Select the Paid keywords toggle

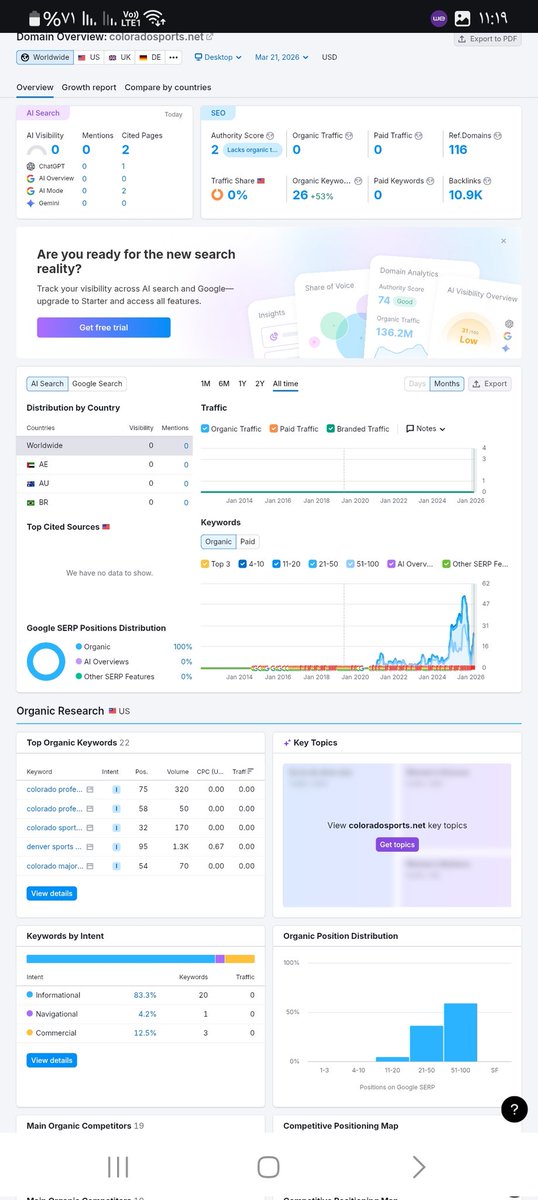[247, 542]
